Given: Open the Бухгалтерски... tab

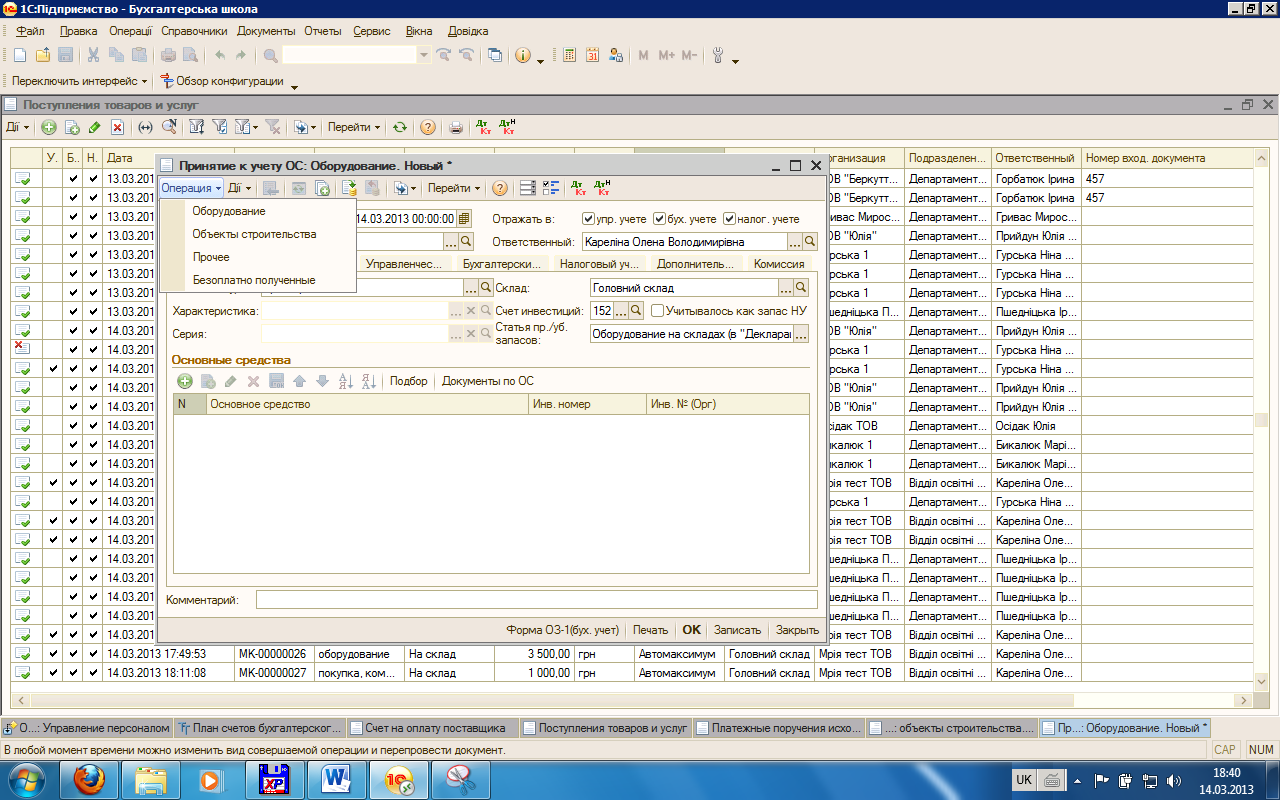Looking at the screenshot, I should [x=501, y=264].
